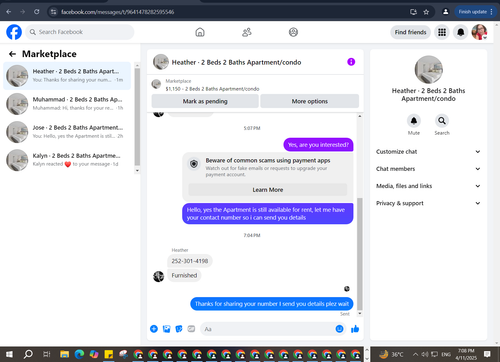The width and height of the screenshot is (500, 362).
Task: Expand Chat members section
Action: pyautogui.click(x=428, y=169)
